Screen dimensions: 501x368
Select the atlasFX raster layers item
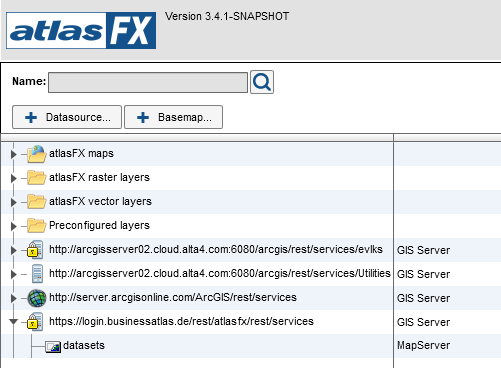click(x=99, y=177)
